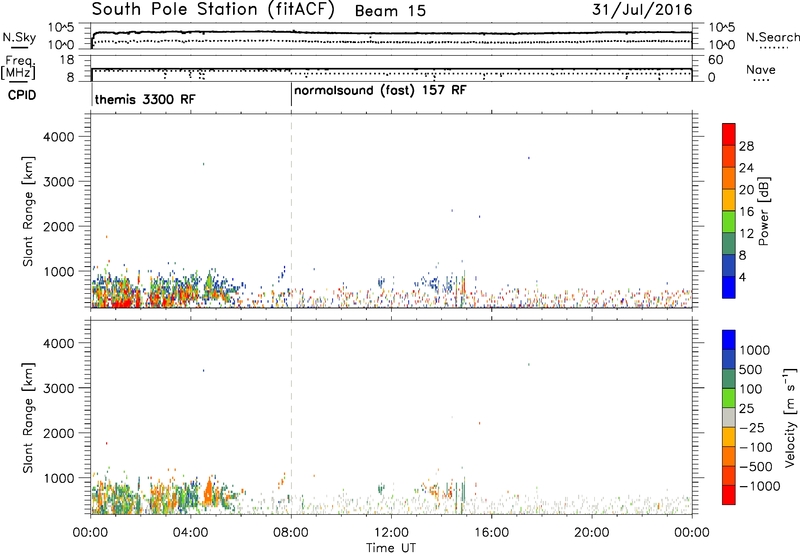The width and height of the screenshot is (800, 554).
Task: Click the "24" label on Power colorbar
Action: tap(746, 168)
